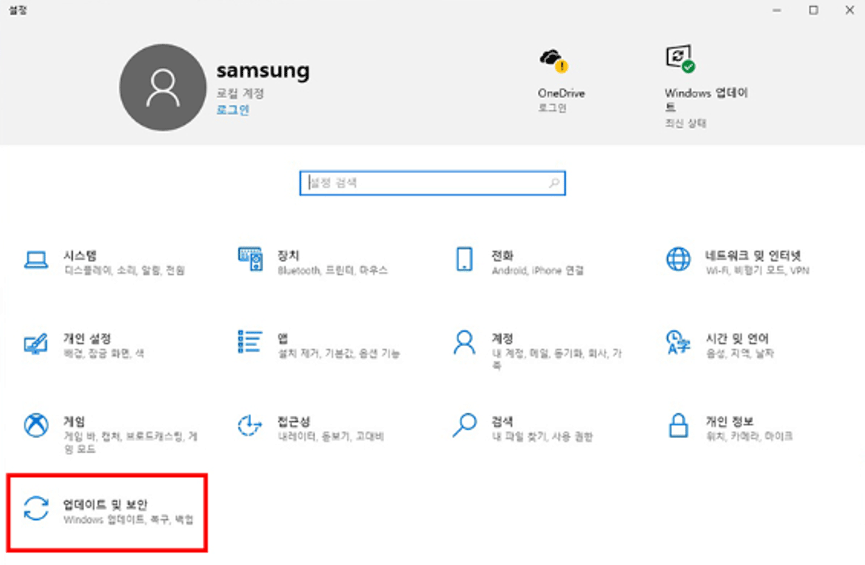
Task: Open the 업데이트 및 보안 sync icon
Action: pyautogui.click(x=36, y=508)
